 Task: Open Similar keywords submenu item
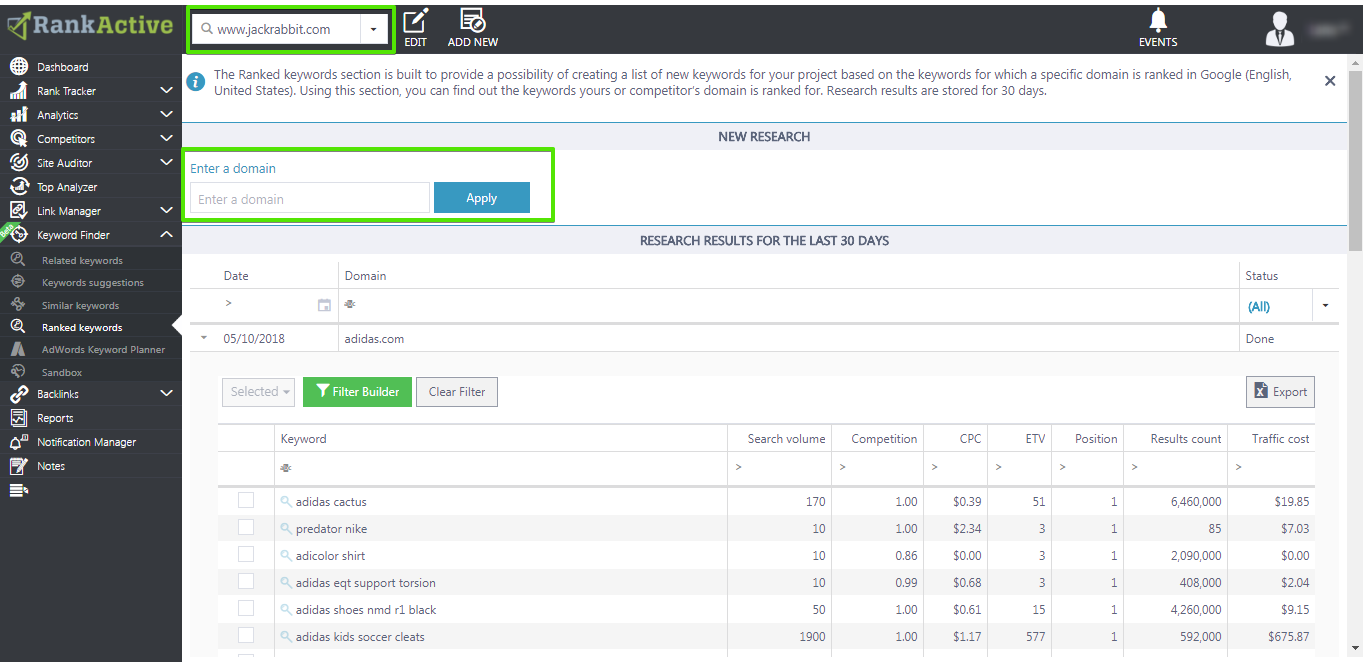[x=80, y=306]
